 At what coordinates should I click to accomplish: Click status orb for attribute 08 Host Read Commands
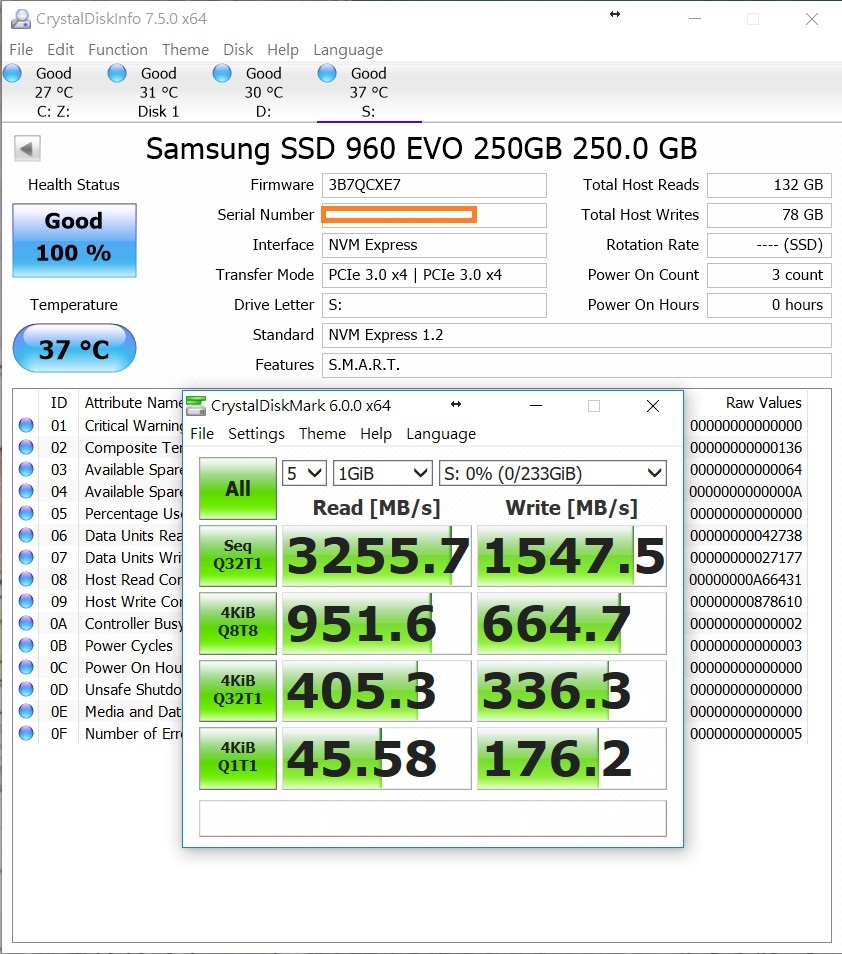[x=26, y=579]
